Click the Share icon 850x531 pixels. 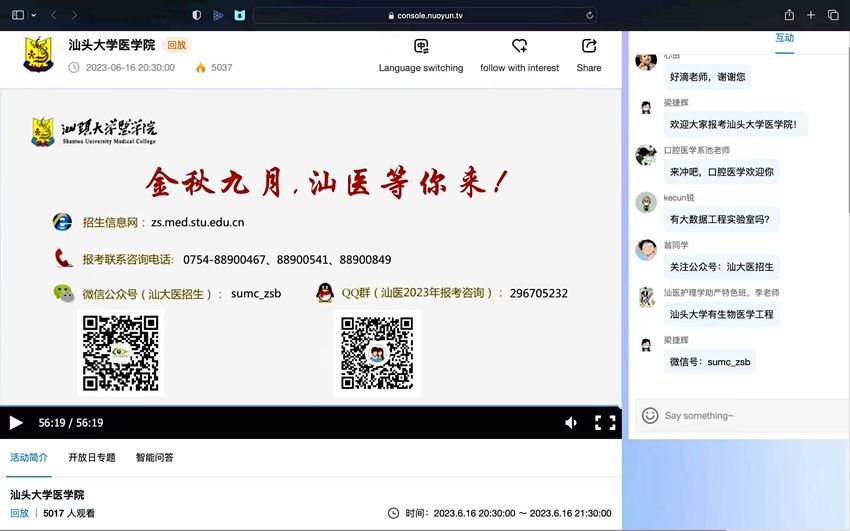click(x=589, y=47)
